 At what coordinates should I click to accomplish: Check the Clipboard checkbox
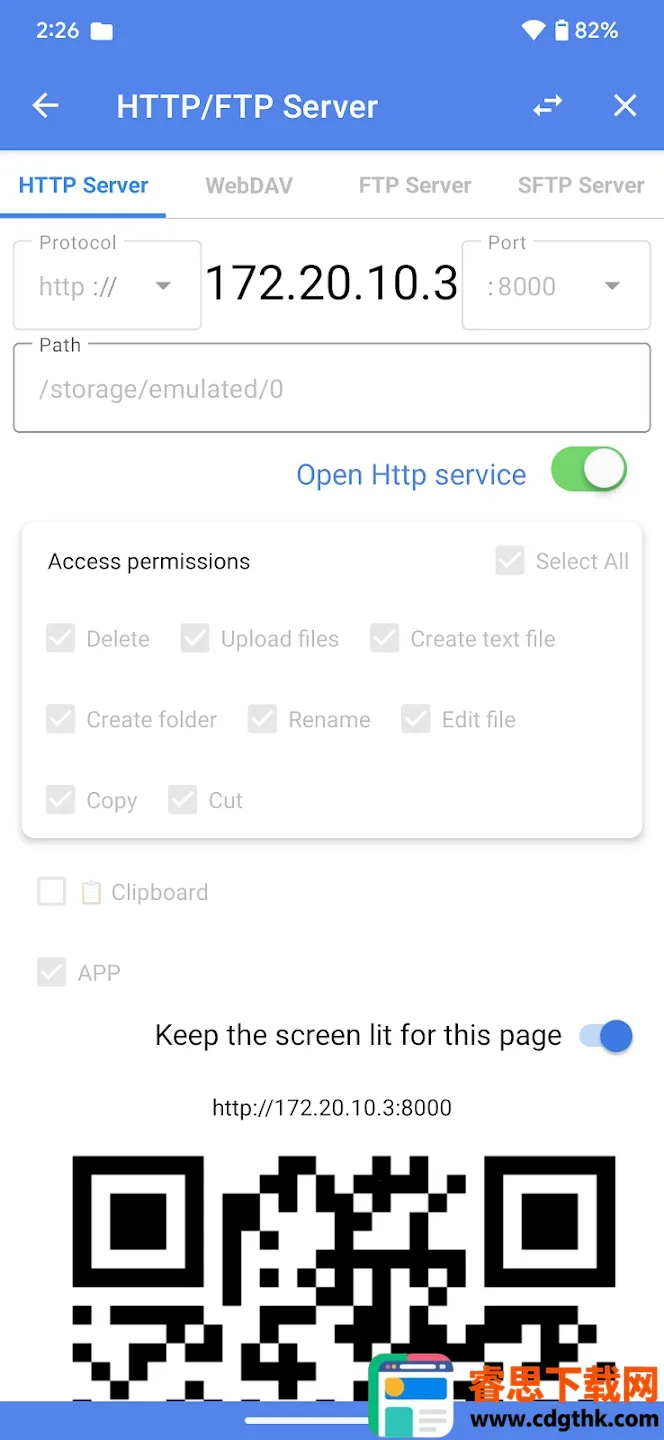coord(51,891)
